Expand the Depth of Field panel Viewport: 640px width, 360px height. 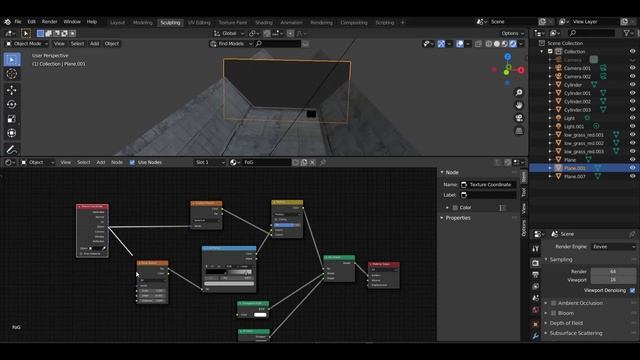pos(566,323)
